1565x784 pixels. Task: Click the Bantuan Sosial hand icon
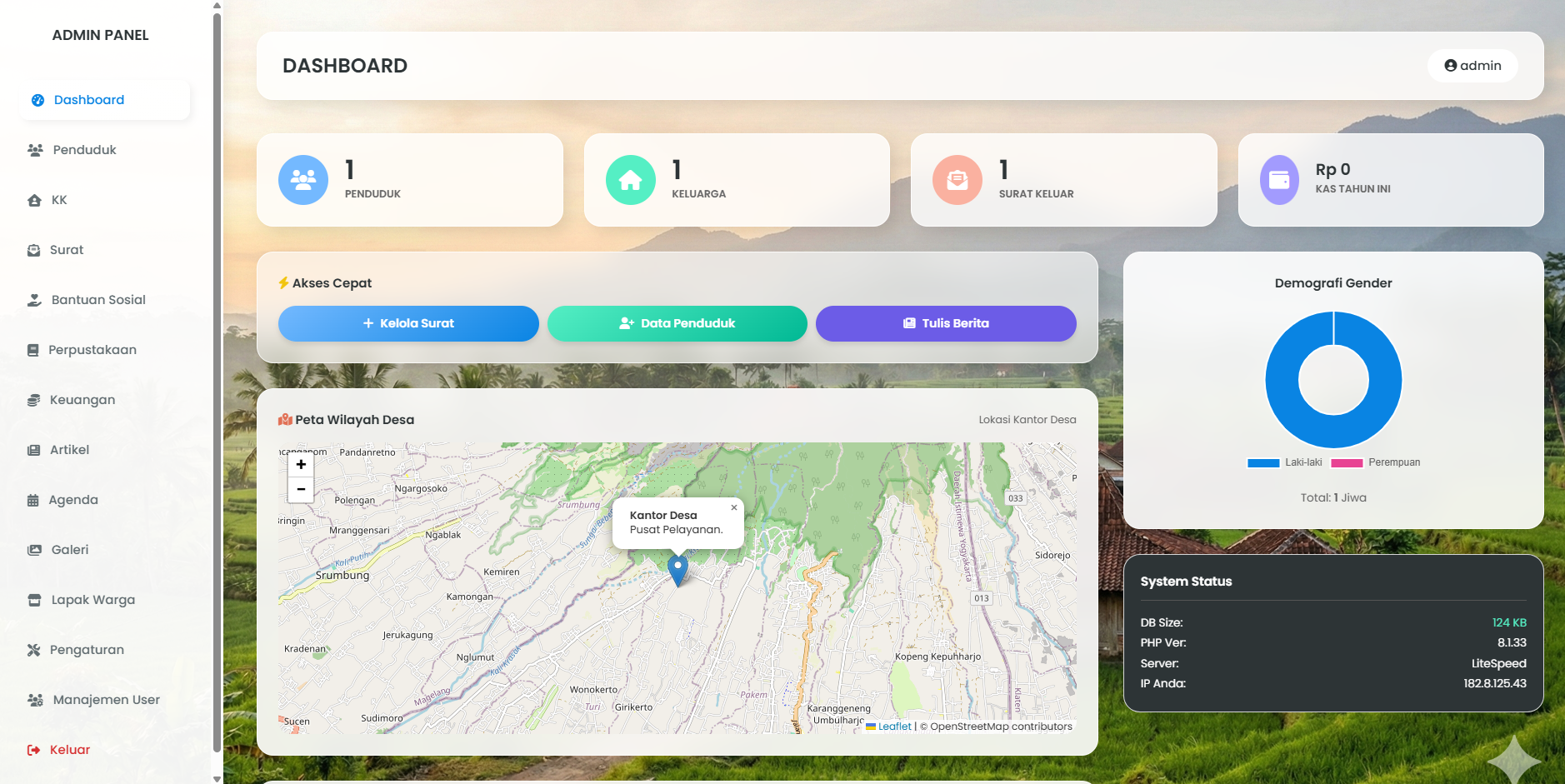coord(34,300)
